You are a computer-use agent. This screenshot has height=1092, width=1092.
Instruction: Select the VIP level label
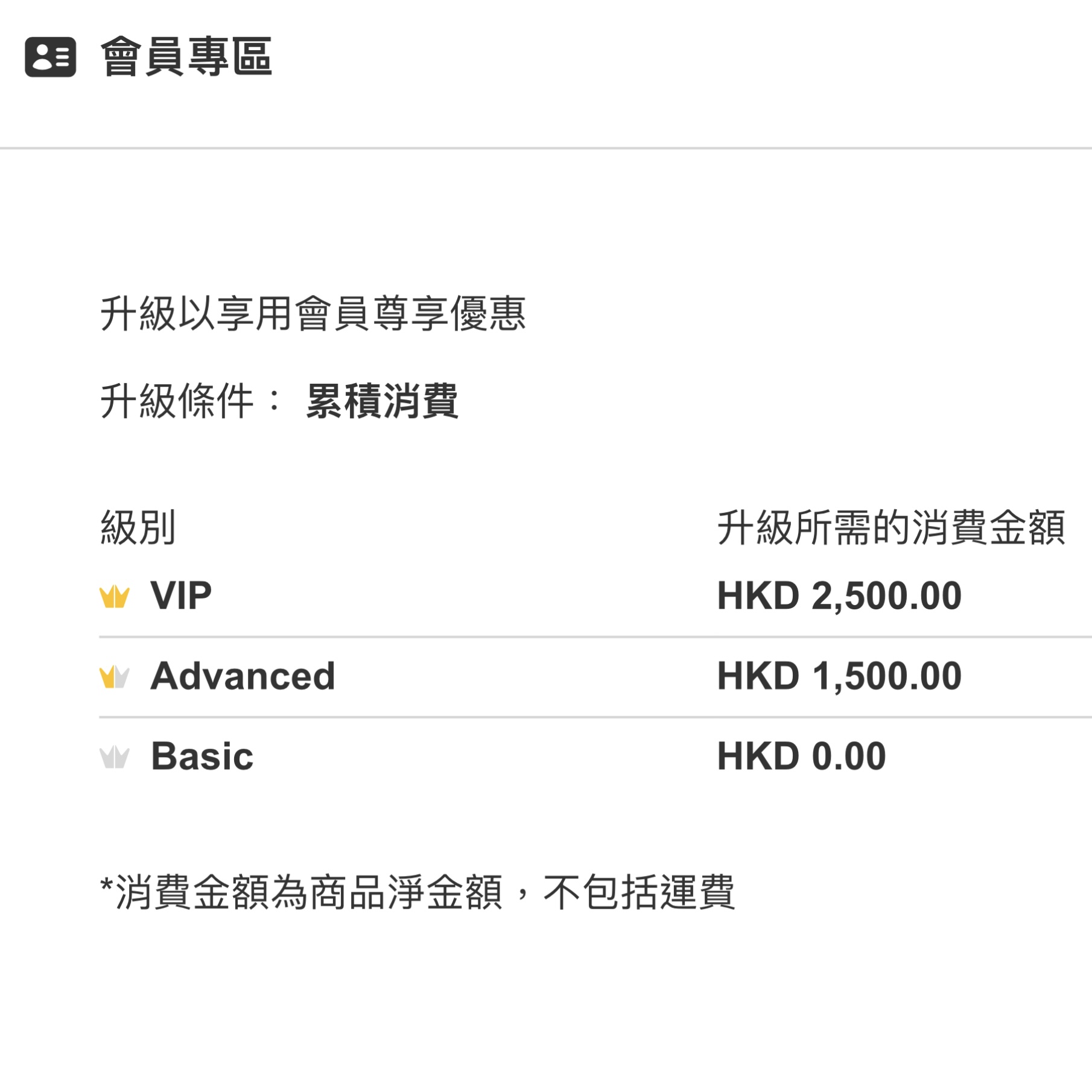click(181, 596)
